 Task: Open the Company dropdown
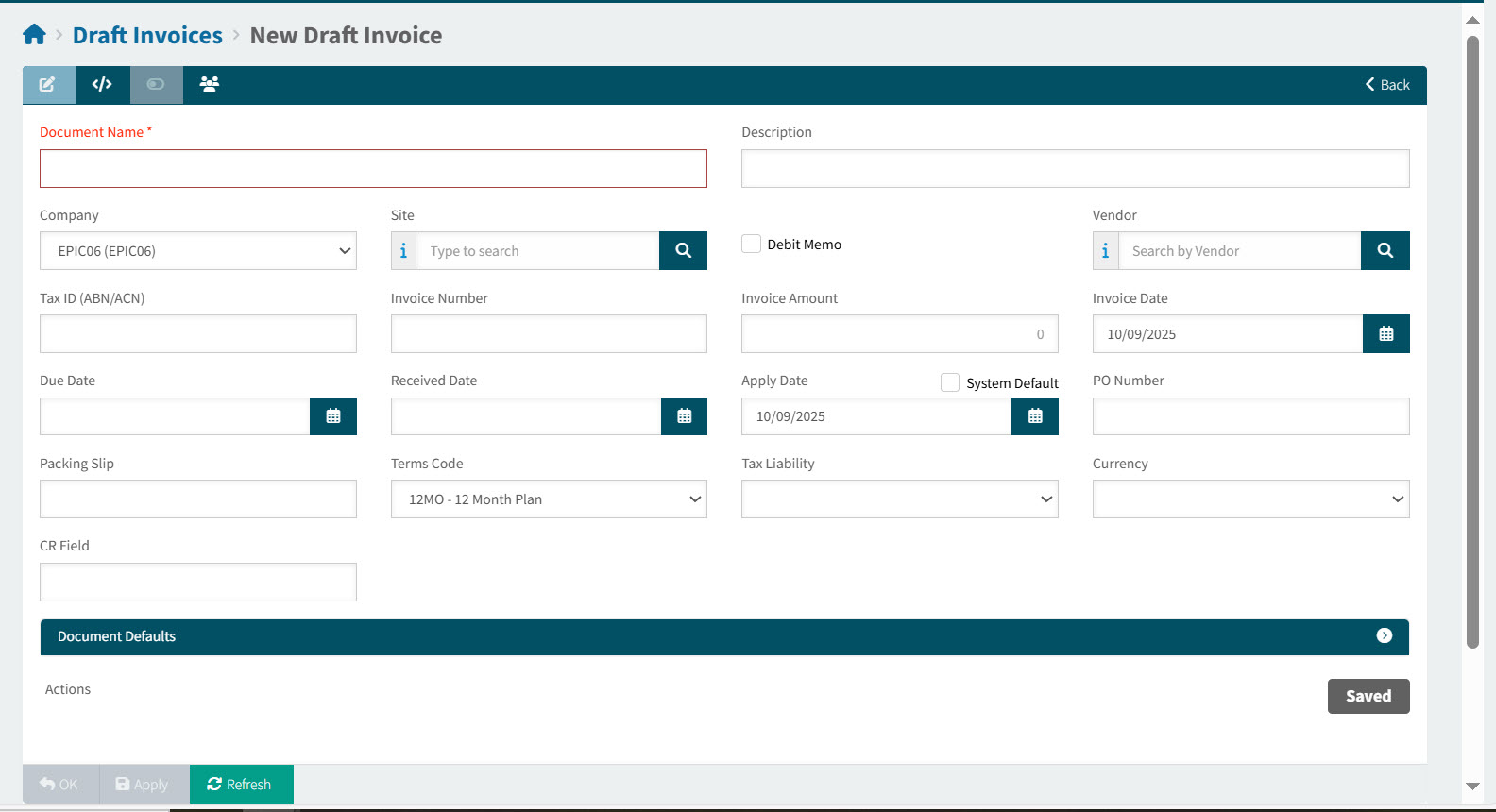point(198,251)
